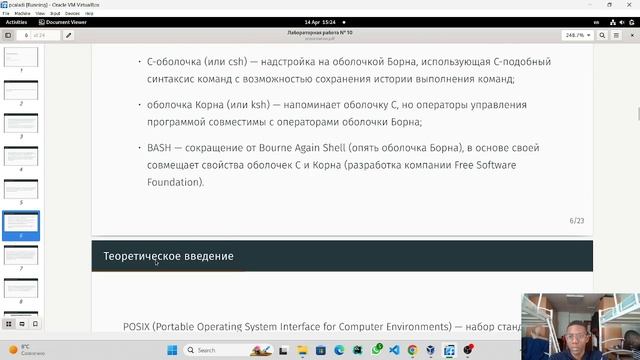Toggle the sidebar panel button
Screen dimensions: 640x360
pos(8,36)
